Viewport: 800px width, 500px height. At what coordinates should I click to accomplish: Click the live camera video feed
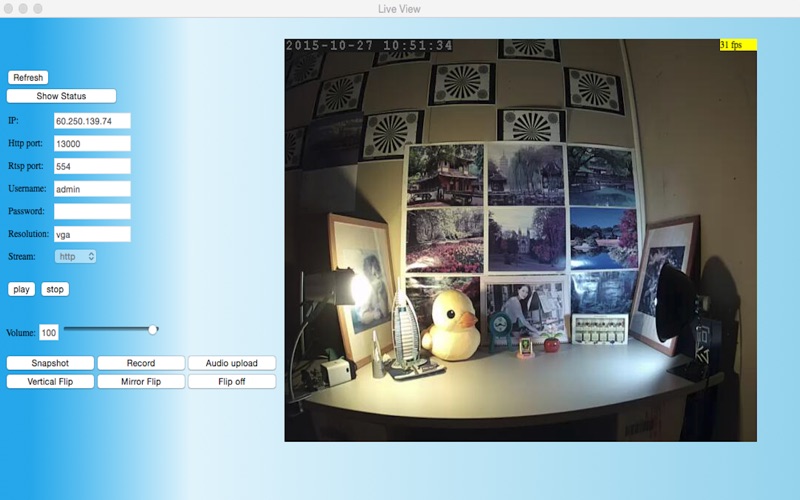coord(520,240)
